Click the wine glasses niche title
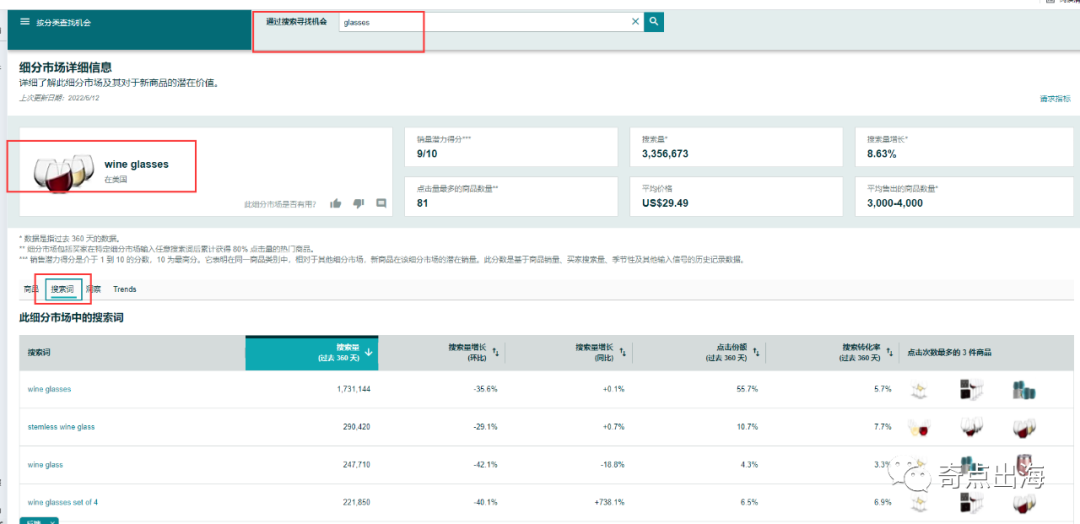The image size is (1080, 524). click(136, 165)
